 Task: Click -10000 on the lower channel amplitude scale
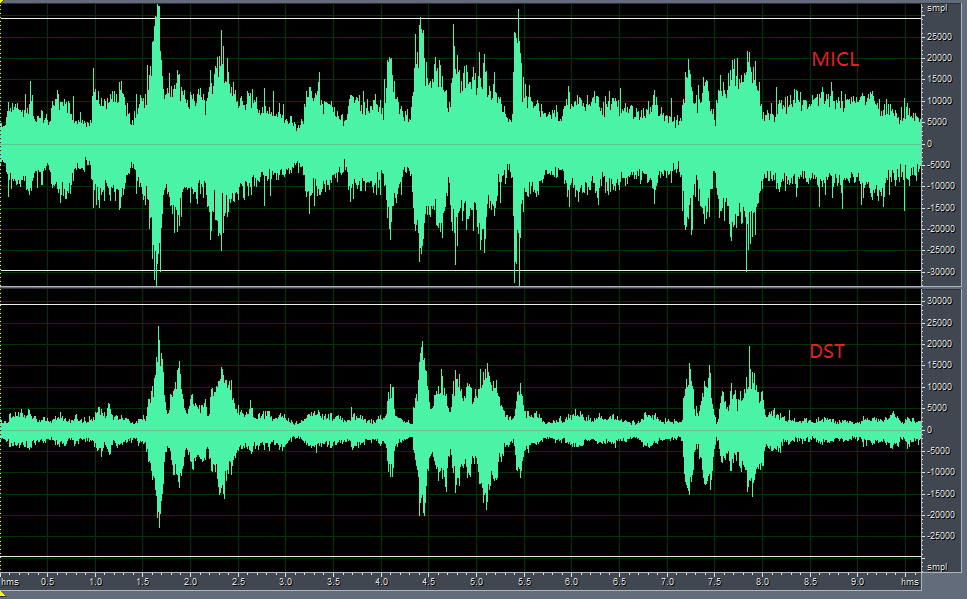click(x=939, y=472)
